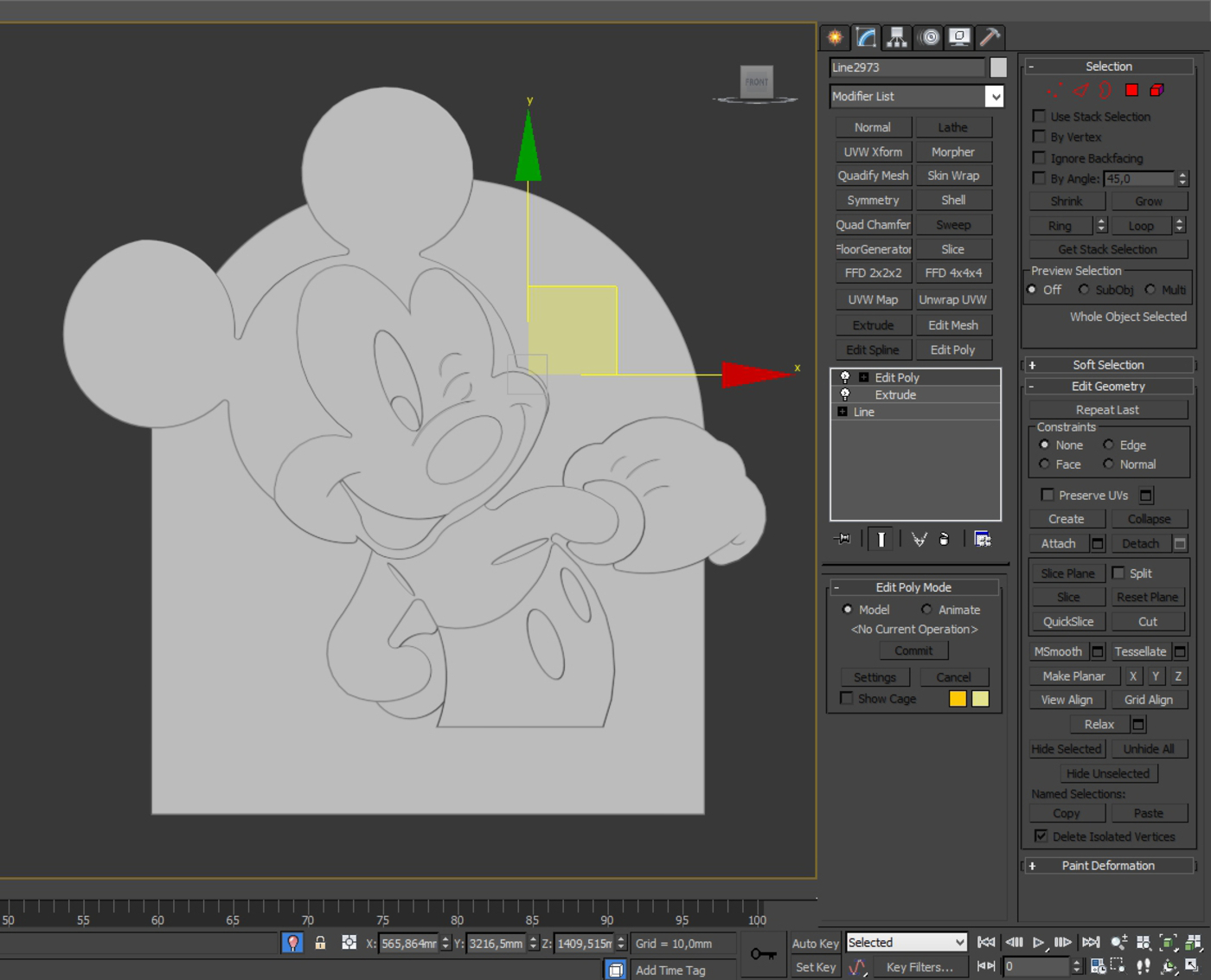Viewport: 1211px width, 980px height.
Task: Select Polygon sub-object level icon
Action: [x=1131, y=90]
